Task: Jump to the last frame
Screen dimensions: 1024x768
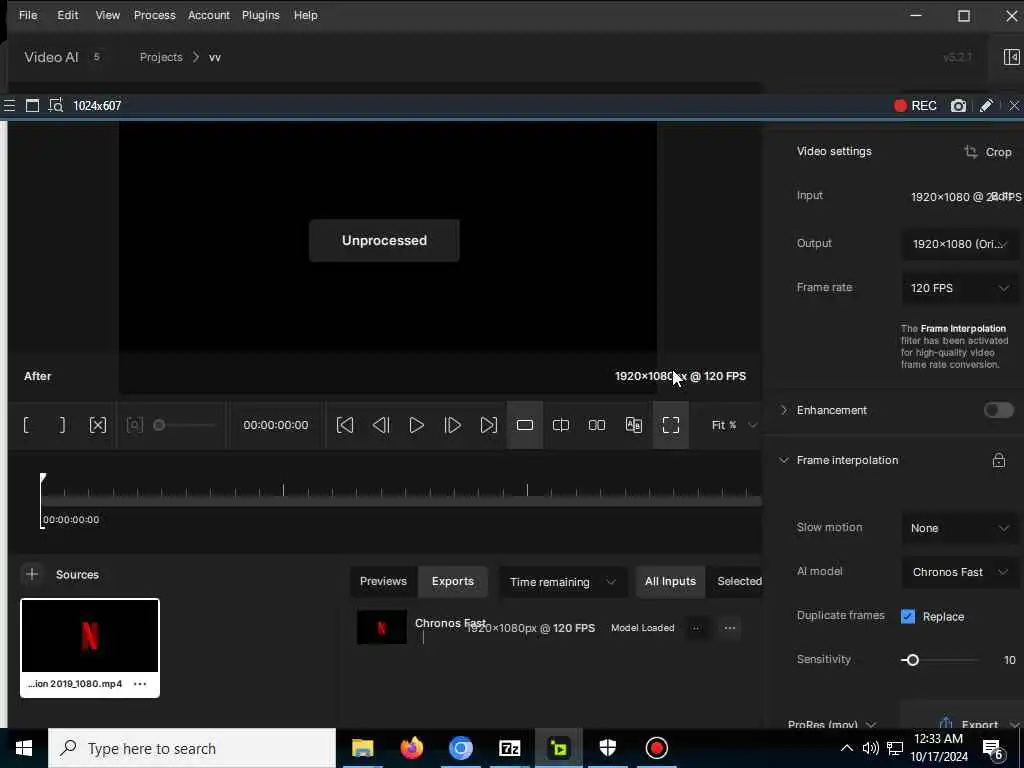Action: [x=488, y=425]
